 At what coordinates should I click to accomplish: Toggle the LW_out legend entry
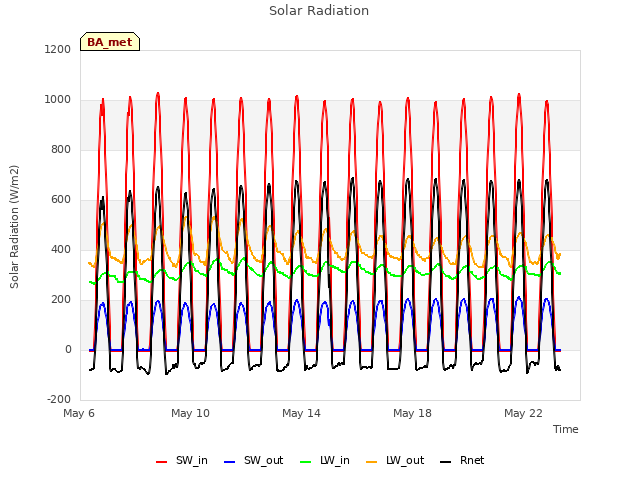(395, 461)
